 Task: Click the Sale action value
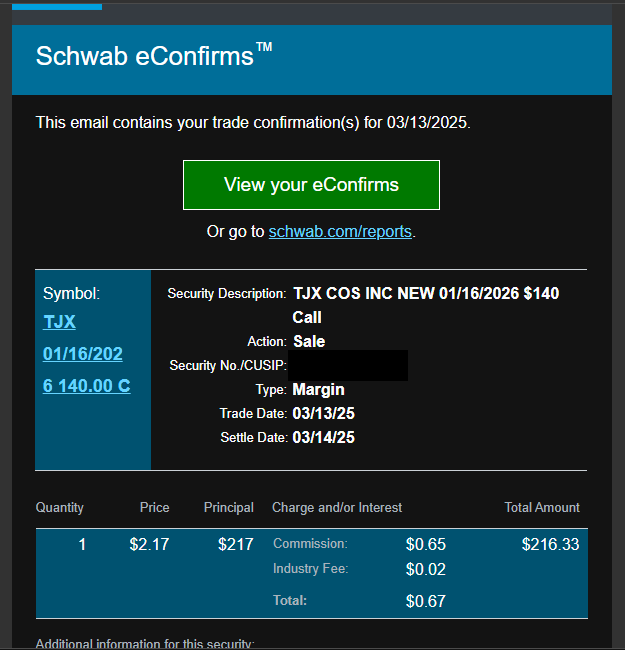click(309, 342)
